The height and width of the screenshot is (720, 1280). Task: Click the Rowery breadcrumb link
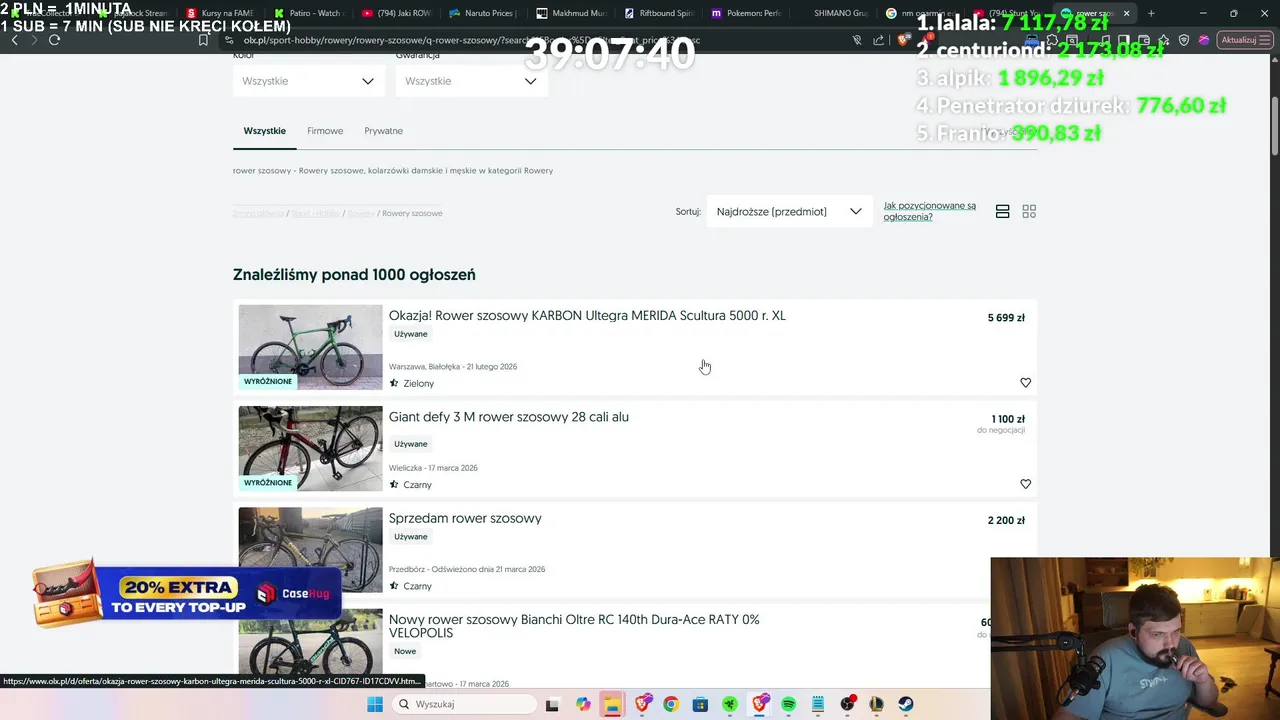coord(361,213)
